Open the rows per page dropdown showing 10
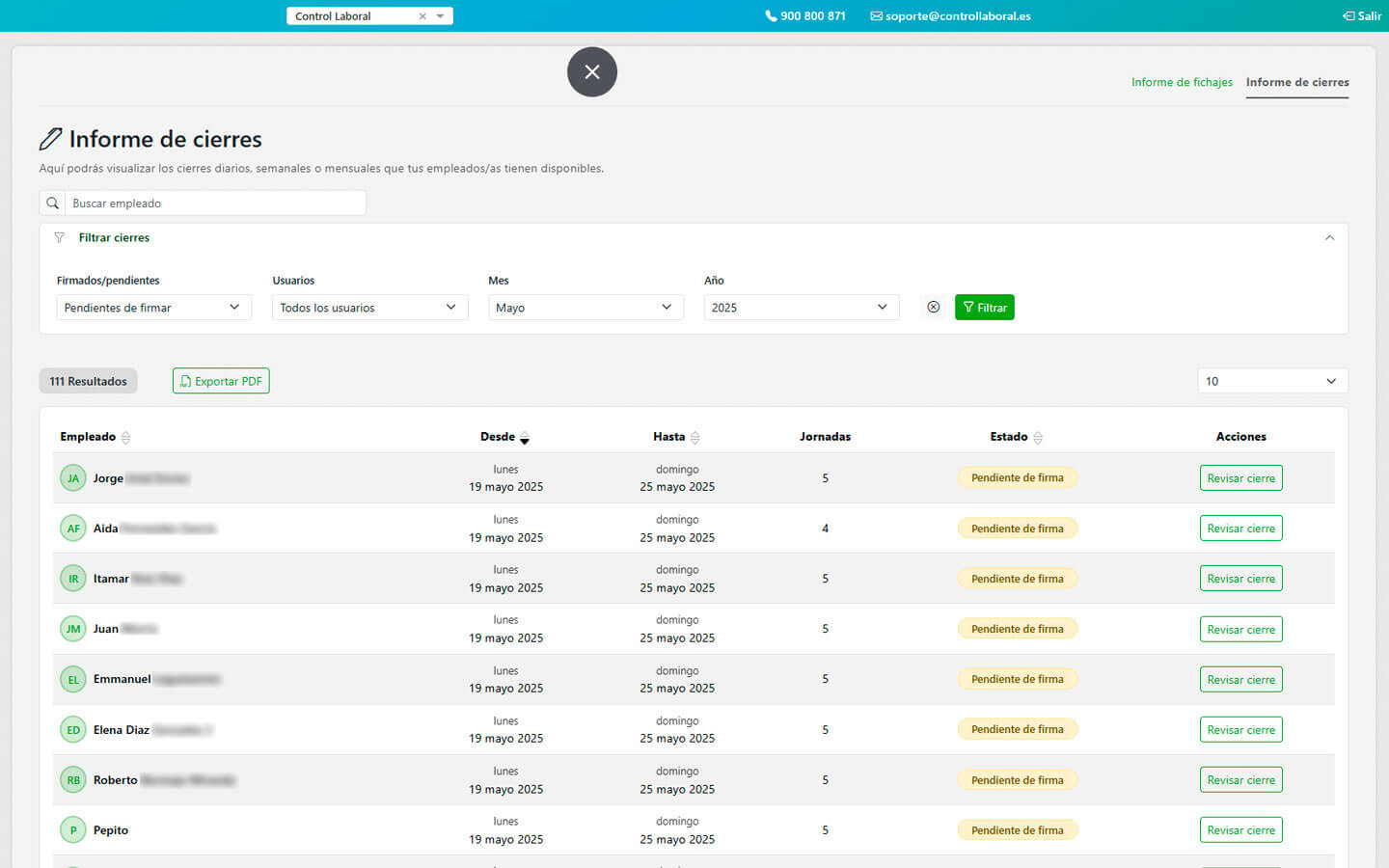This screenshot has height=868, width=1389. click(x=1272, y=381)
